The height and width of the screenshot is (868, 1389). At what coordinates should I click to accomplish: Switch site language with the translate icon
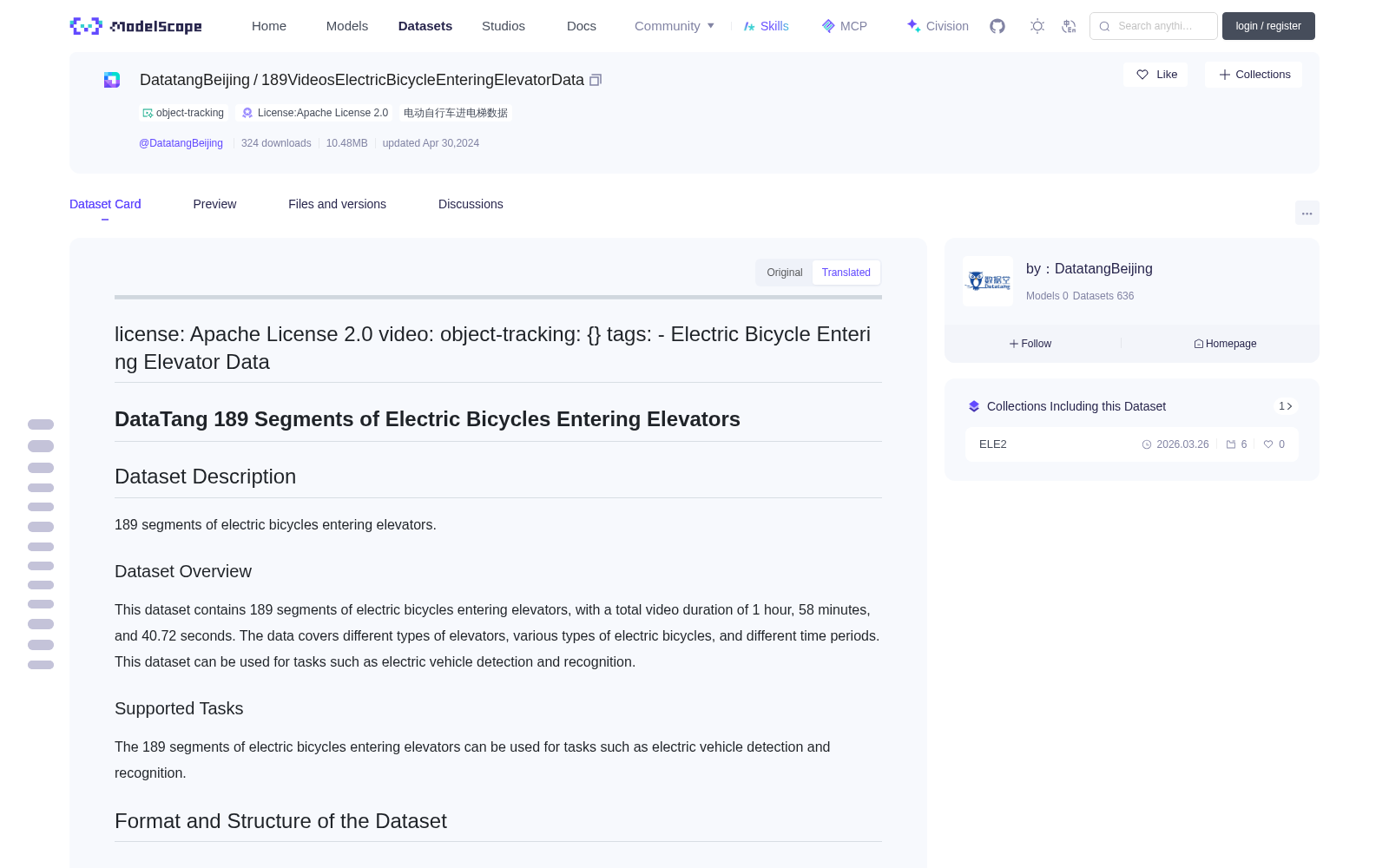click(1069, 26)
